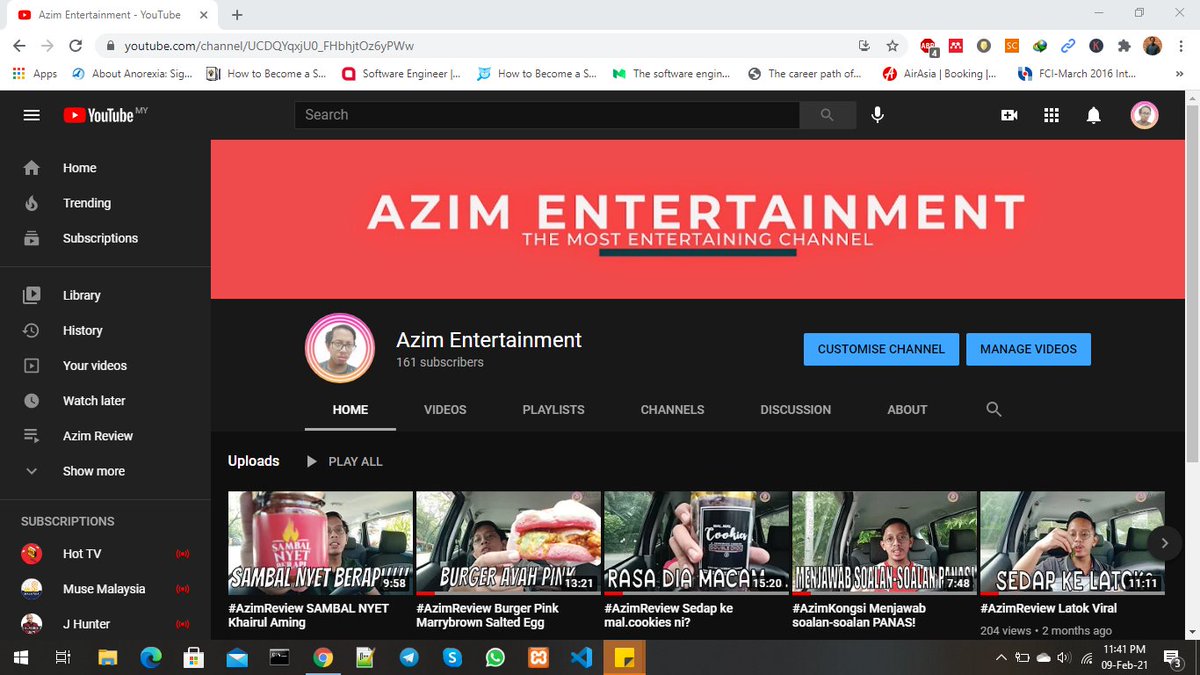Click Hot TV live badge toggle
The width and height of the screenshot is (1200, 675).
[x=183, y=553]
